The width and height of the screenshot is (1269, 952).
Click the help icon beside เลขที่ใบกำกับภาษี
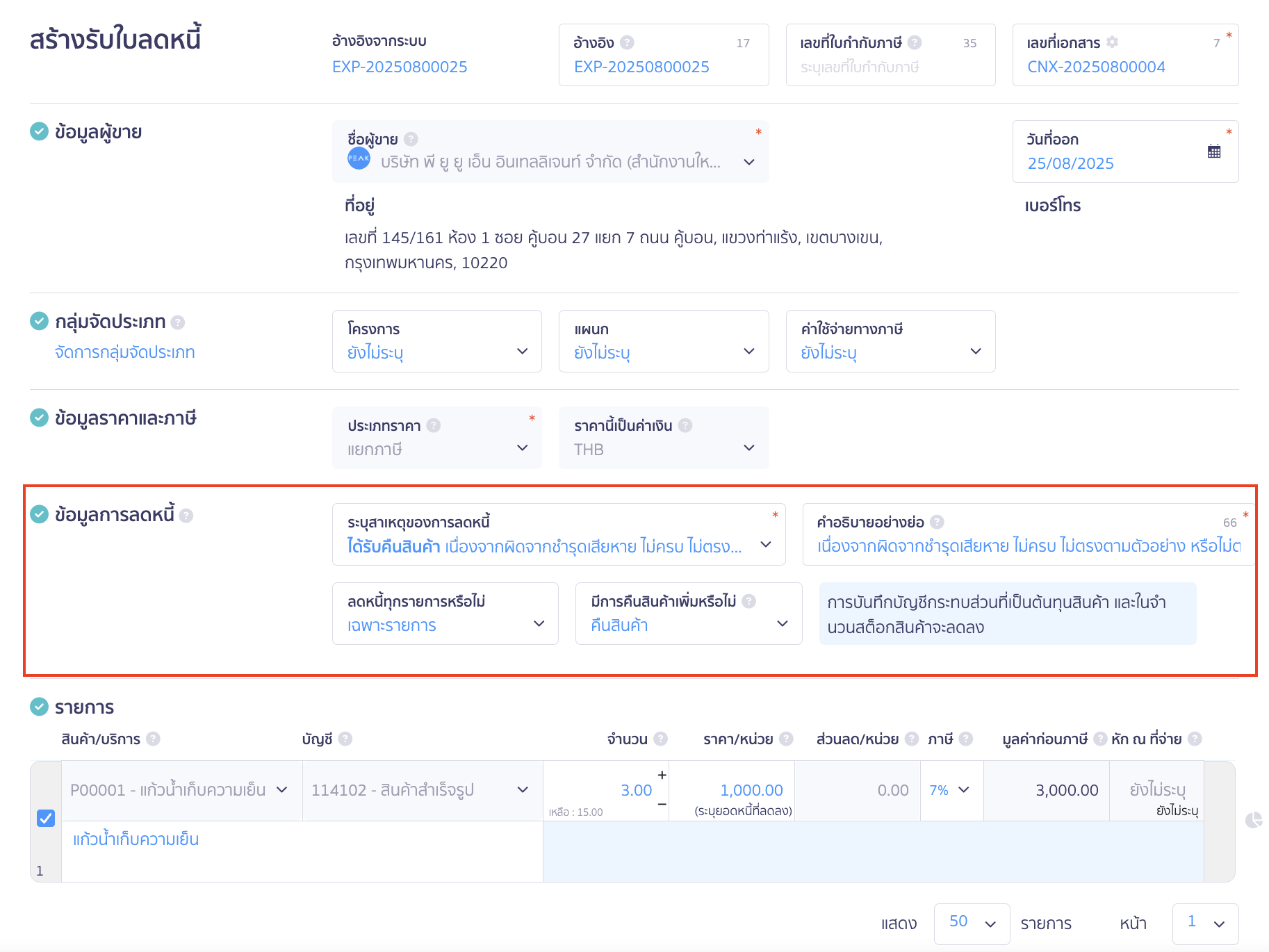point(915,42)
